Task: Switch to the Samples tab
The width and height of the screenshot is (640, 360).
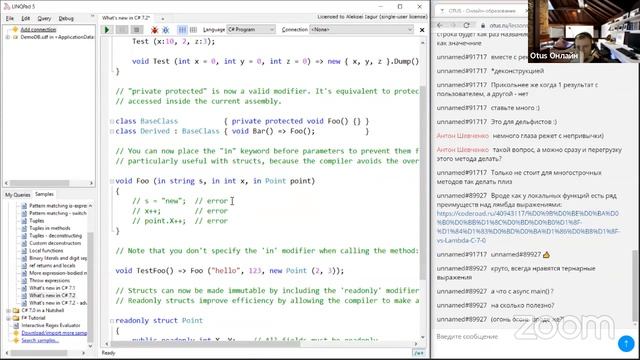Action: [44, 194]
